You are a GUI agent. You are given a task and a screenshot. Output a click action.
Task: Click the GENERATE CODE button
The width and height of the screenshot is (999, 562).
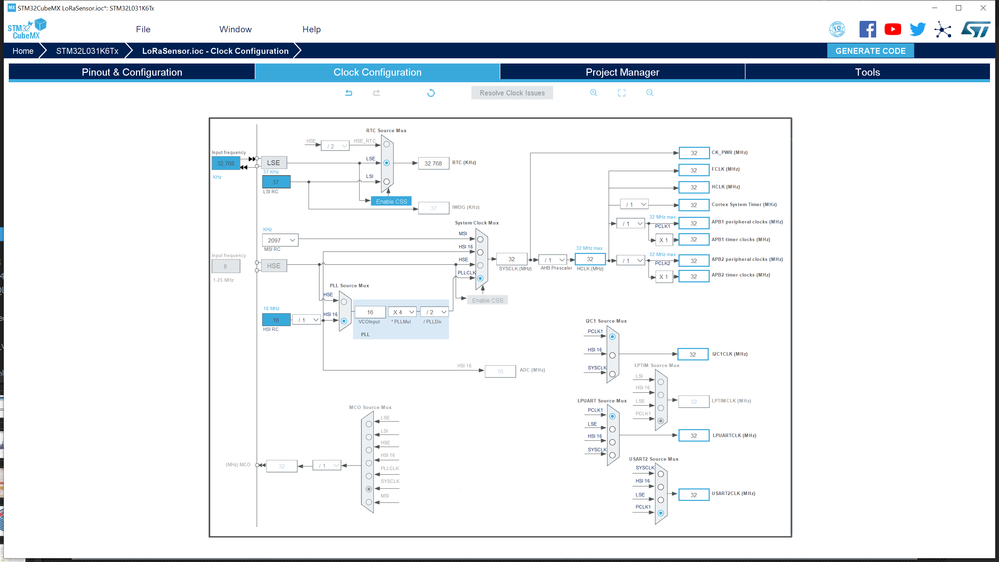(870, 51)
